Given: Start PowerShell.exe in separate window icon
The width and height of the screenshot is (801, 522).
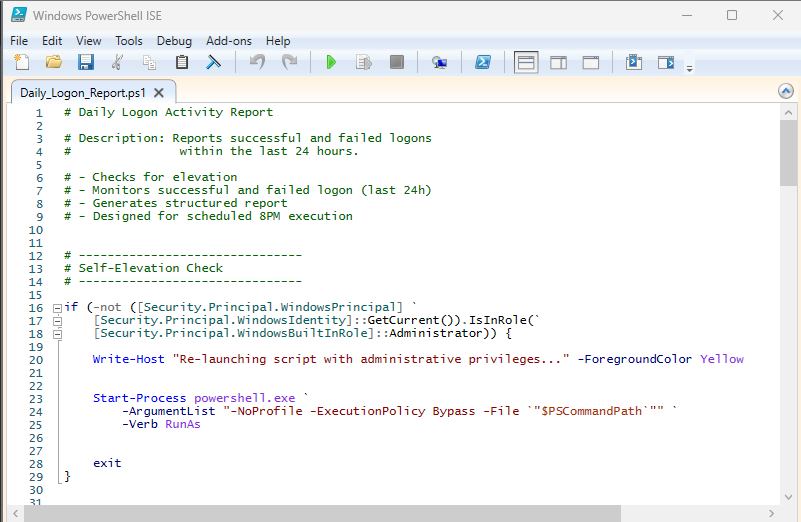Looking at the screenshot, I should (483, 62).
